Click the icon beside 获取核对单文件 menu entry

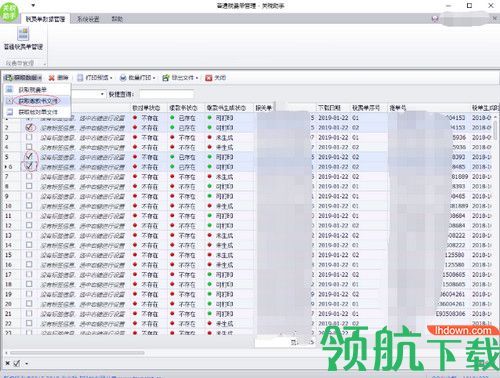(x=10, y=112)
